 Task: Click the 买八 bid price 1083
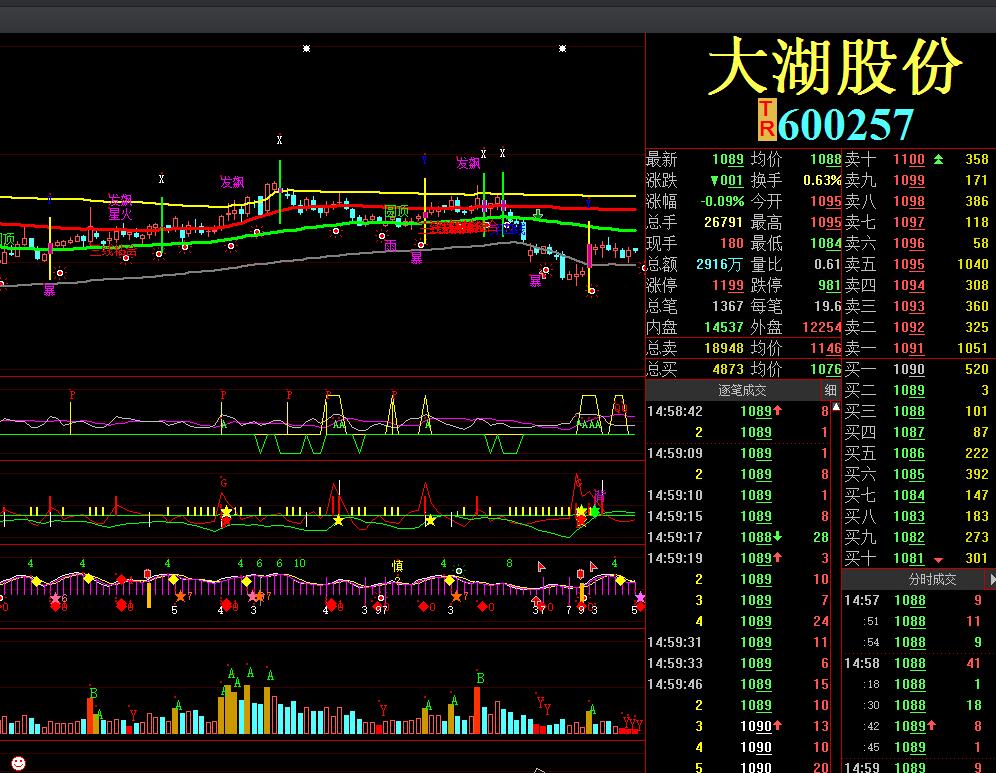[909, 516]
